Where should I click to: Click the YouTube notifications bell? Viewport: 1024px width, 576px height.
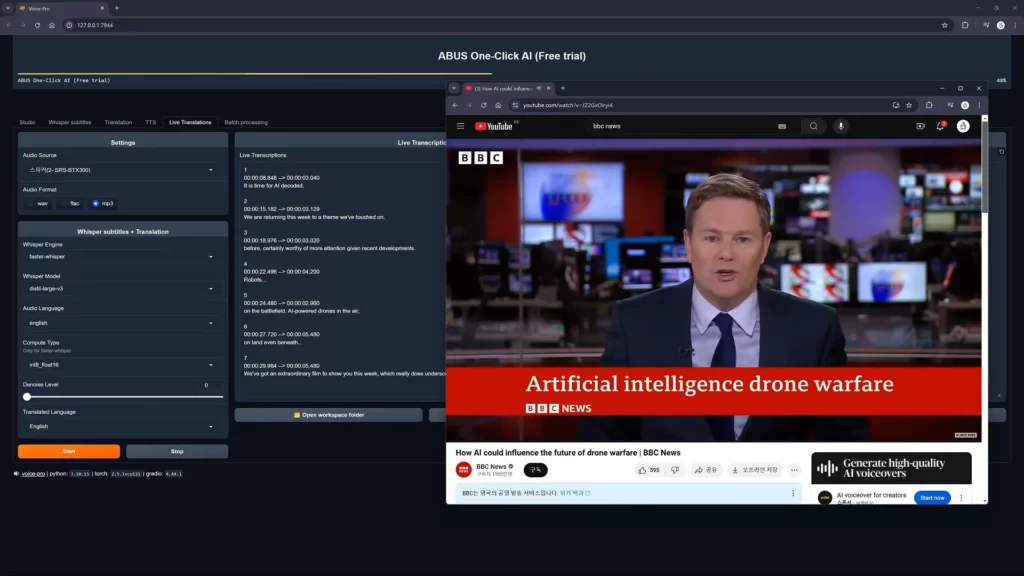click(x=939, y=125)
